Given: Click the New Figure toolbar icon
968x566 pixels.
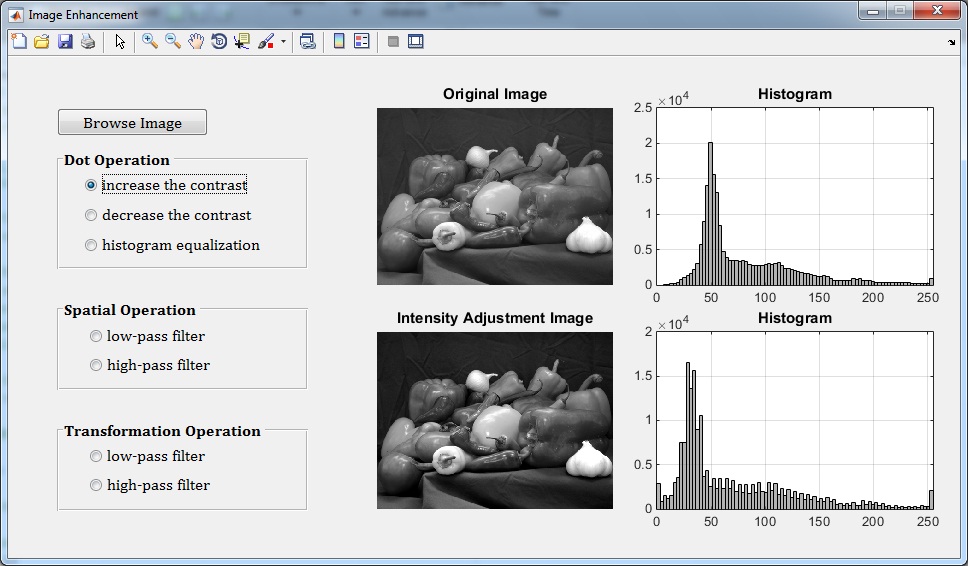Looking at the screenshot, I should [x=19, y=42].
